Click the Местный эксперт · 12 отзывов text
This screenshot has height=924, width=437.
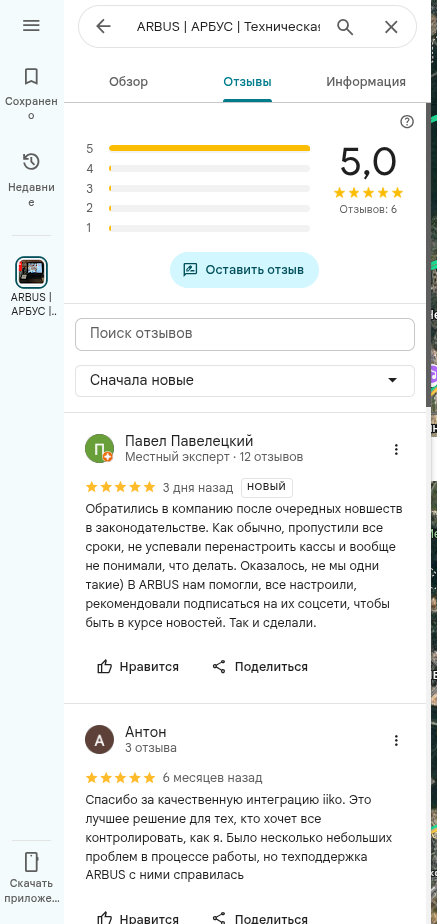[214, 457]
